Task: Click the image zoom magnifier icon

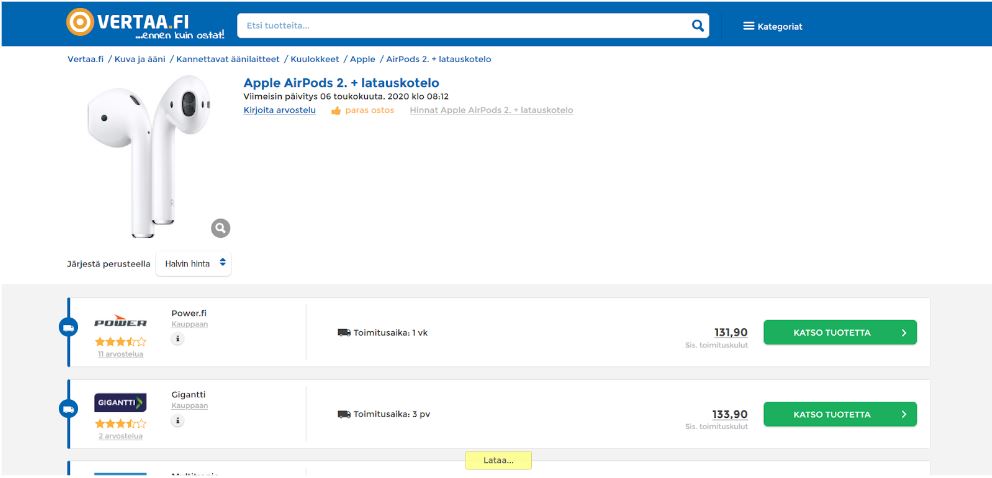Action: (x=220, y=228)
